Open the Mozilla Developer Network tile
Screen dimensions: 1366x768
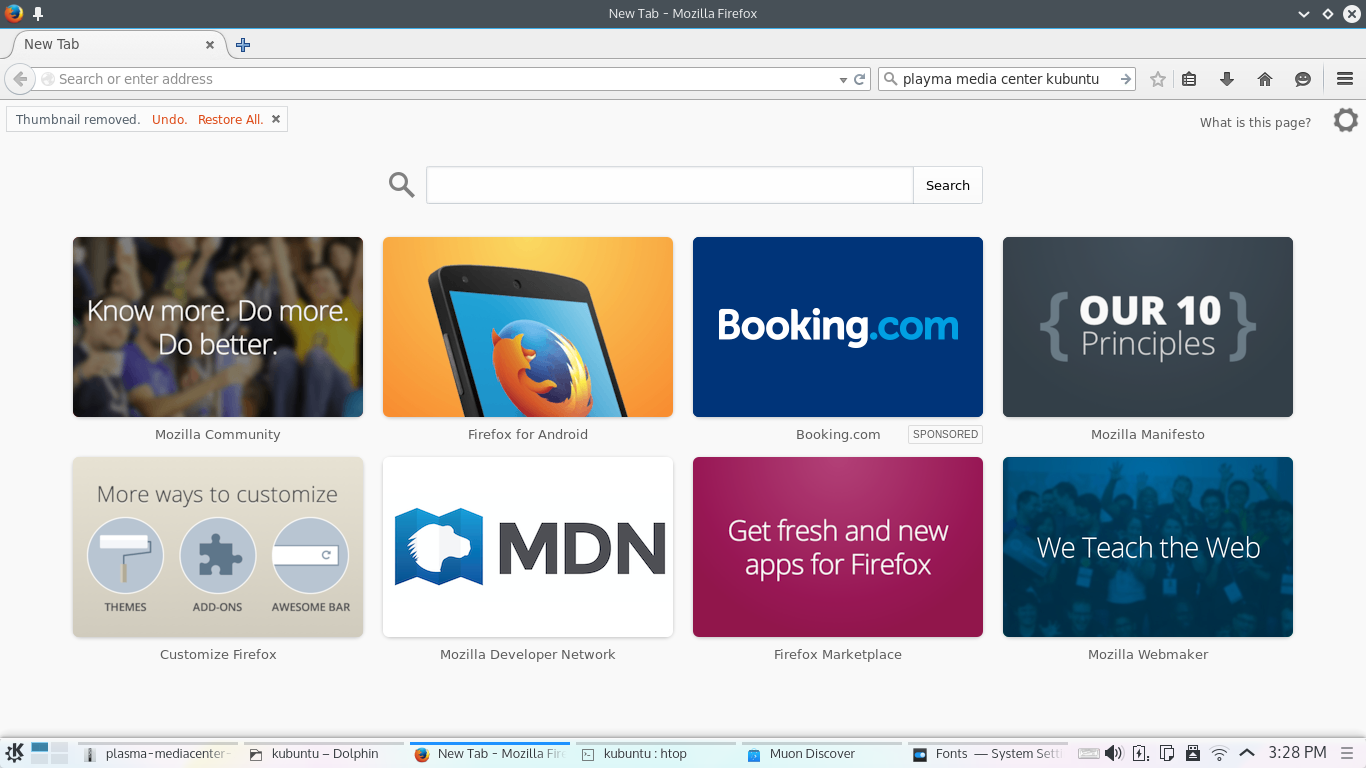[528, 547]
